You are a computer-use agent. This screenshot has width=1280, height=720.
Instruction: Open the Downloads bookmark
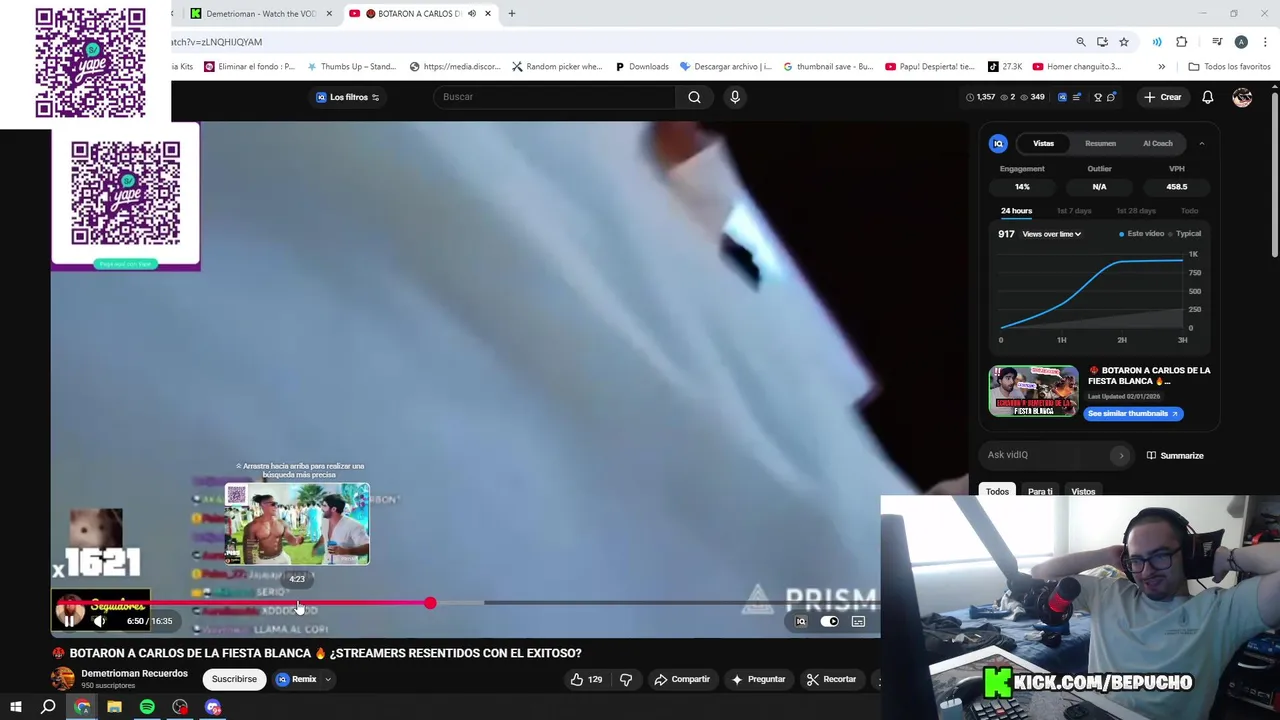pyautogui.click(x=641, y=66)
